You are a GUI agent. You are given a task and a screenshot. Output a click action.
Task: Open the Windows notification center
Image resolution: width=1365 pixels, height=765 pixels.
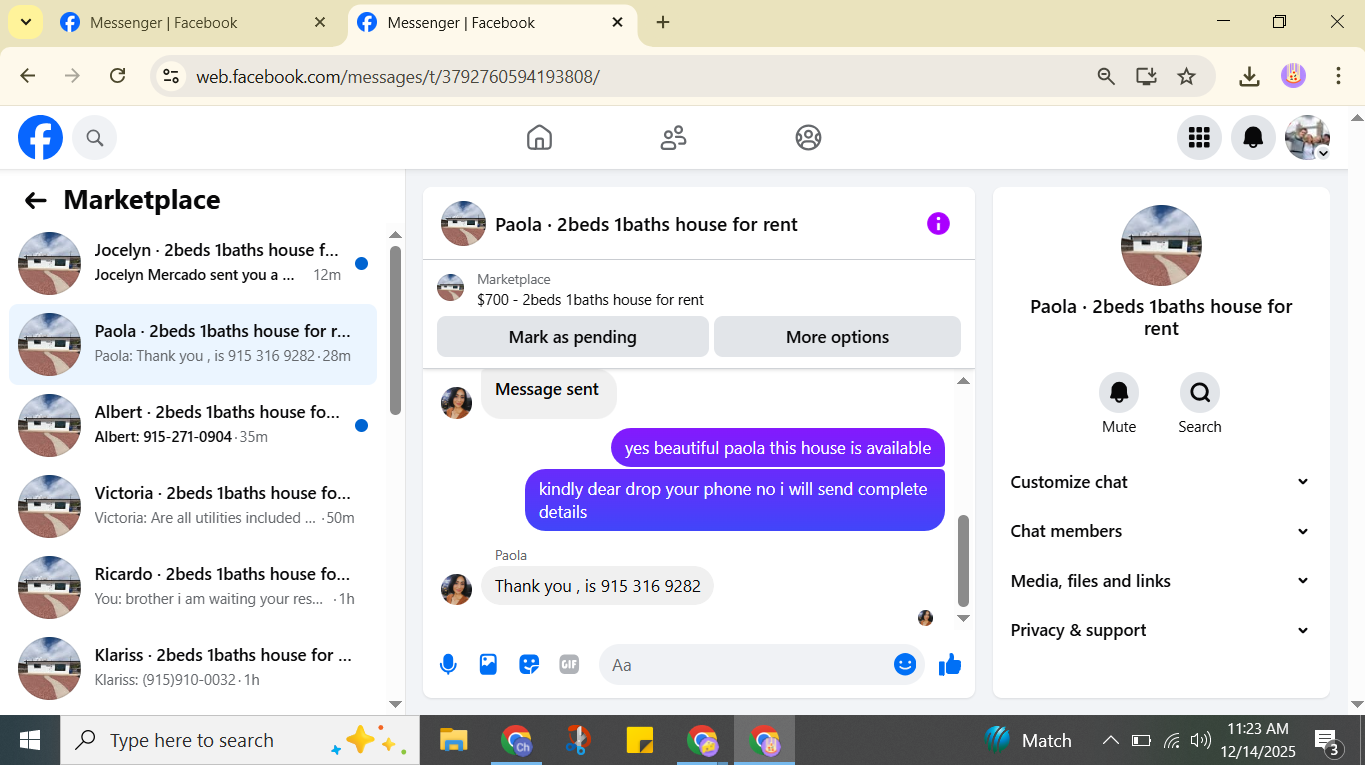(1327, 741)
